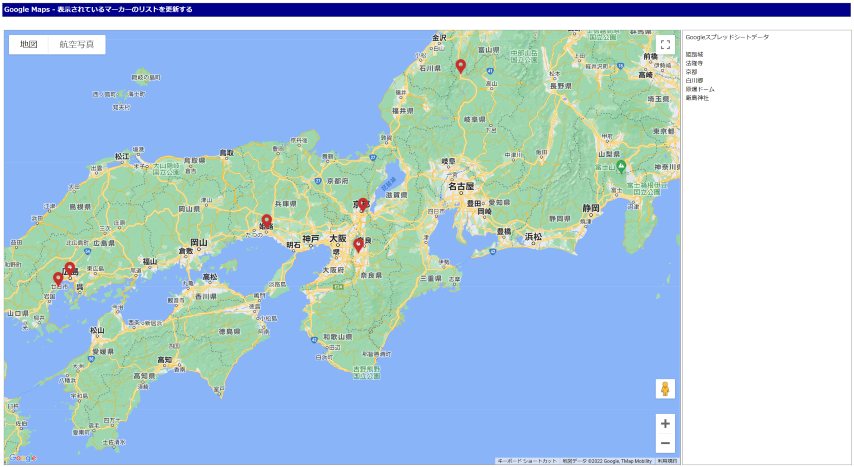Click the 福山 city label on map
The height and width of the screenshot is (467, 854).
150,262
